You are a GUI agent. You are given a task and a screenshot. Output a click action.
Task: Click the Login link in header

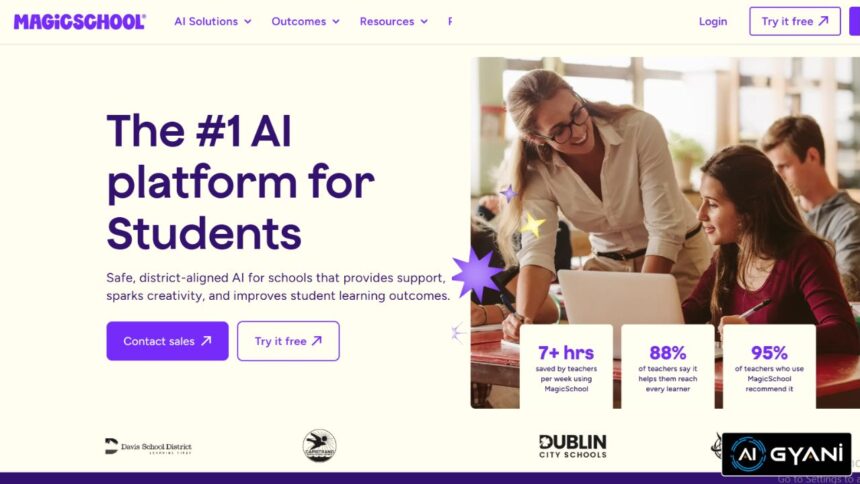(x=712, y=21)
